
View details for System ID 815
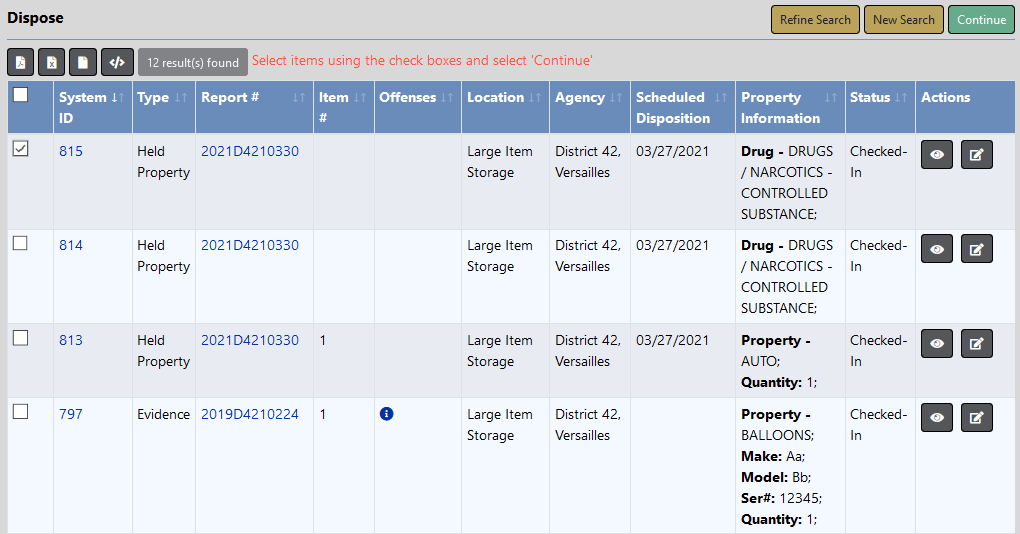[x=936, y=156]
